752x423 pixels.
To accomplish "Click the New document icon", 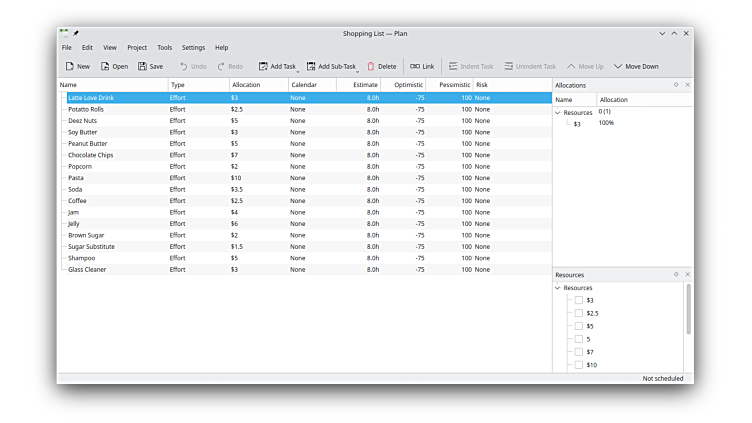I will (x=70, y=67).
